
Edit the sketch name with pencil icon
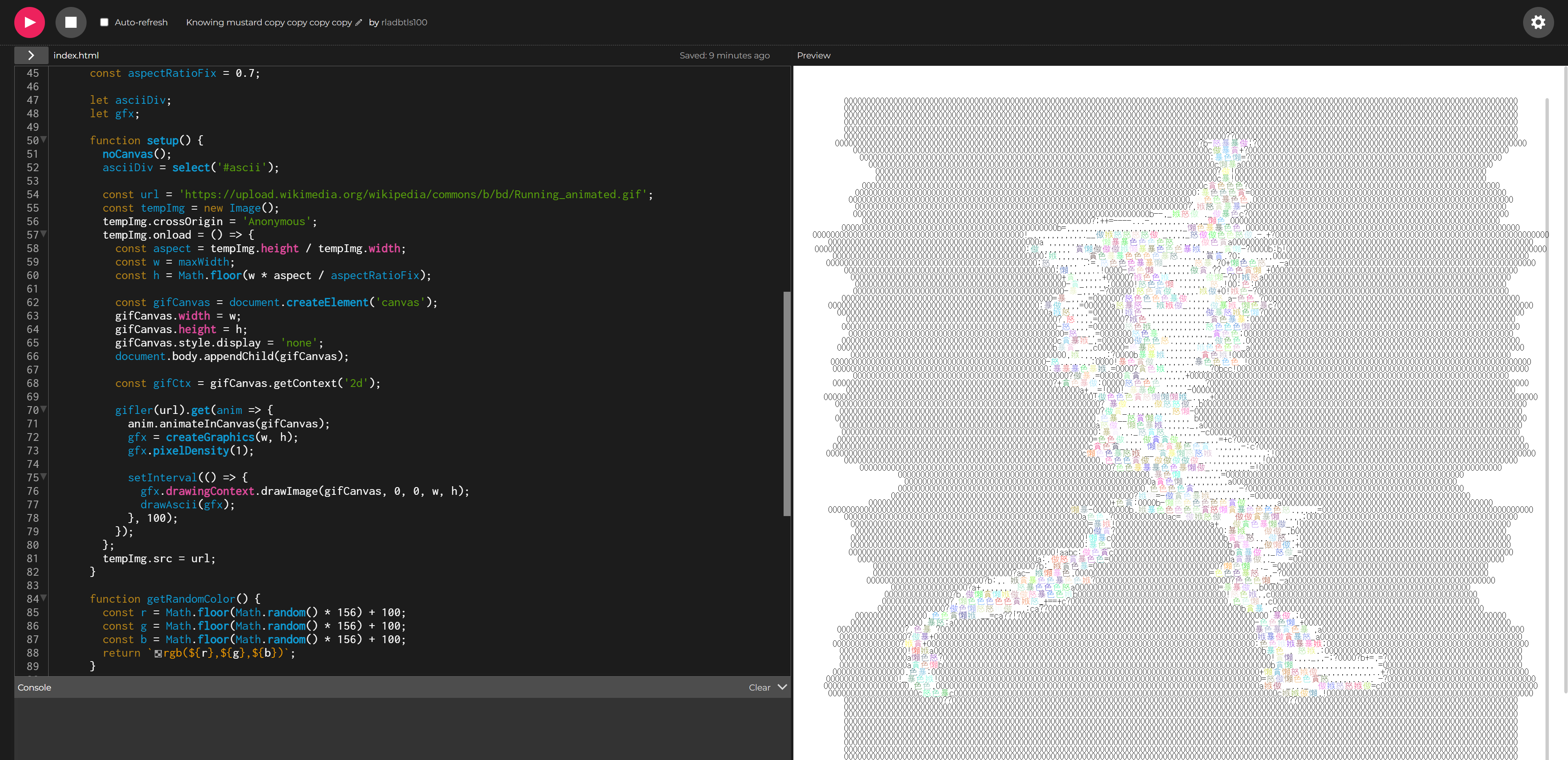tap(359, 22)
